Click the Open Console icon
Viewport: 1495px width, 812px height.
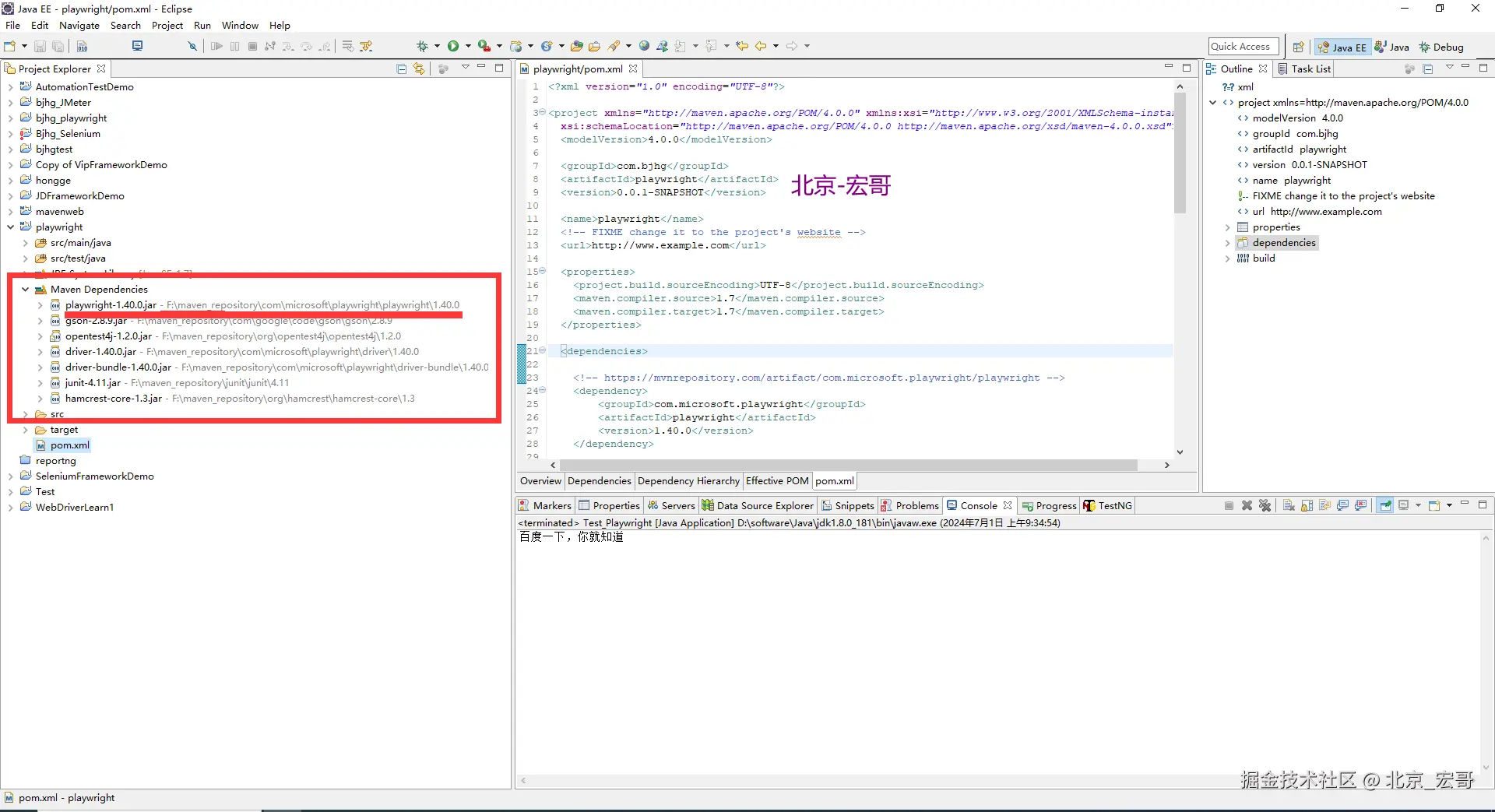pyautogui.click(x=1434, y=505)
